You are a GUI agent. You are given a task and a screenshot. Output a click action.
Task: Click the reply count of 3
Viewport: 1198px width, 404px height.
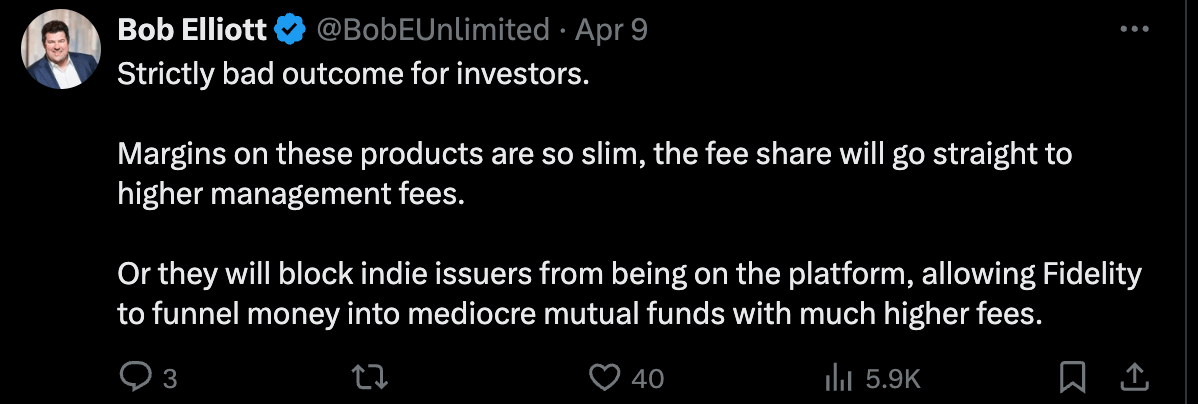pyautogui.click(x=169, y=378)
